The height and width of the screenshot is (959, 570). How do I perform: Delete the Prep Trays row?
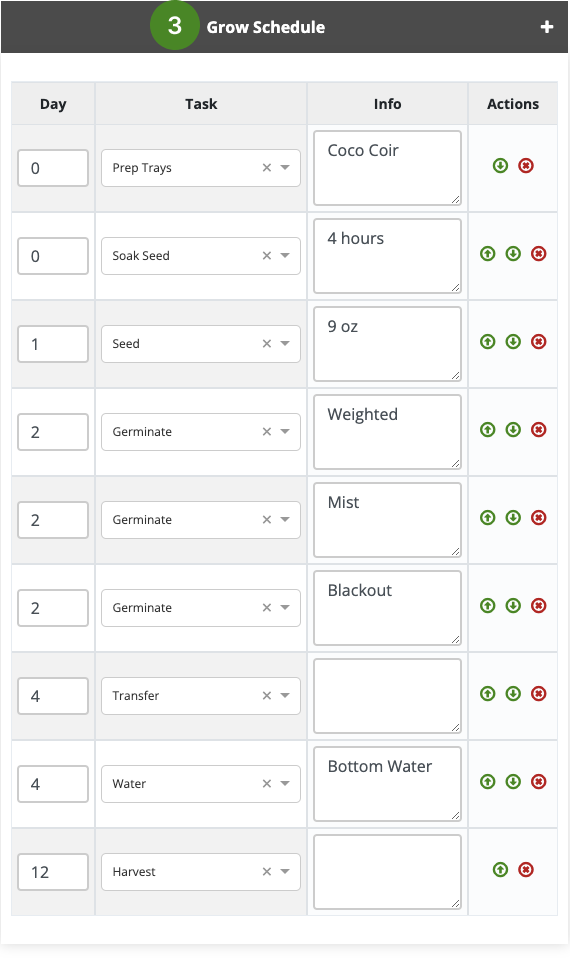point(526,166)
